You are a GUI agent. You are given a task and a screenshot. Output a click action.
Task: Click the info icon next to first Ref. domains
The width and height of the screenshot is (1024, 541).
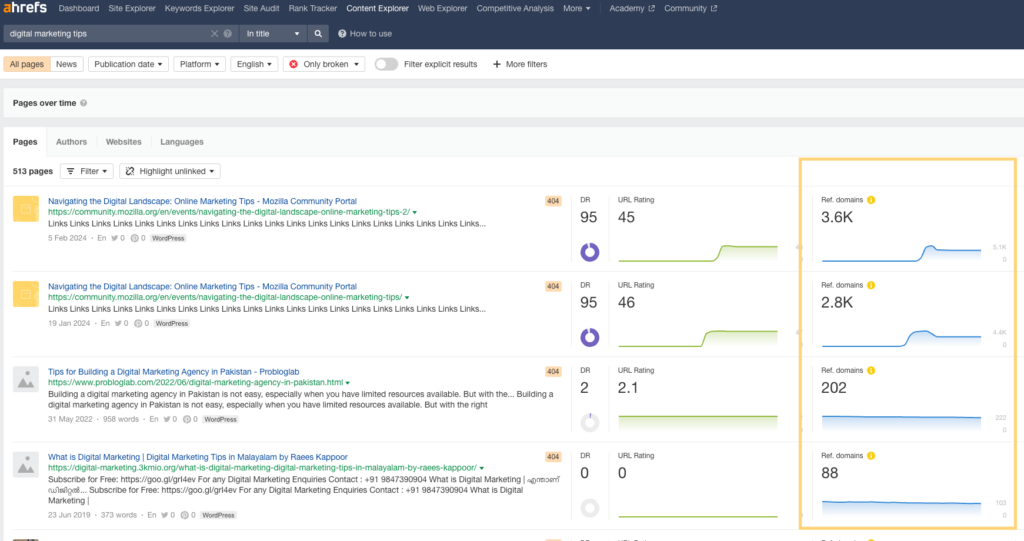(x=871, y=200)
